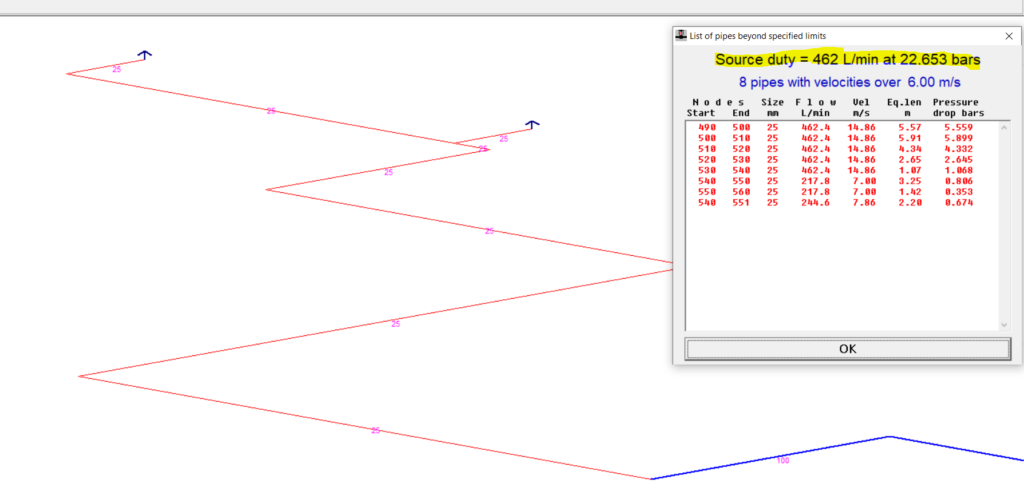
Task: Click the OK button in the dialog
Action: [847, 349]
